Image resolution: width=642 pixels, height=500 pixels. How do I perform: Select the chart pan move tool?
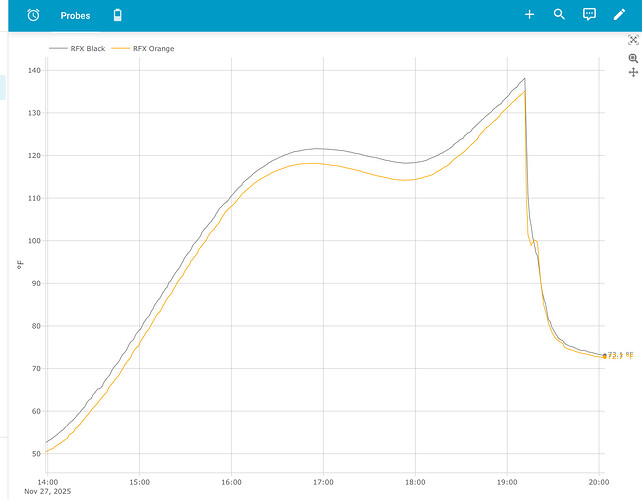tap(633, 72)
